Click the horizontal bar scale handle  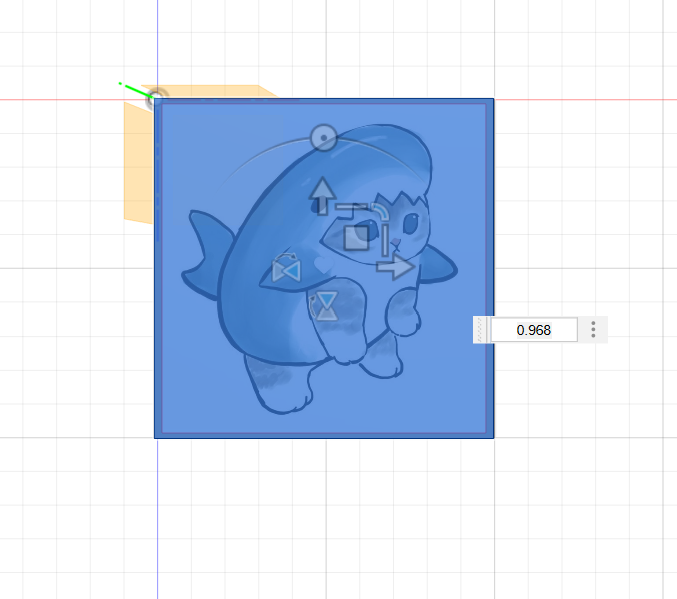pyautogui.click(x=351, y=207)
